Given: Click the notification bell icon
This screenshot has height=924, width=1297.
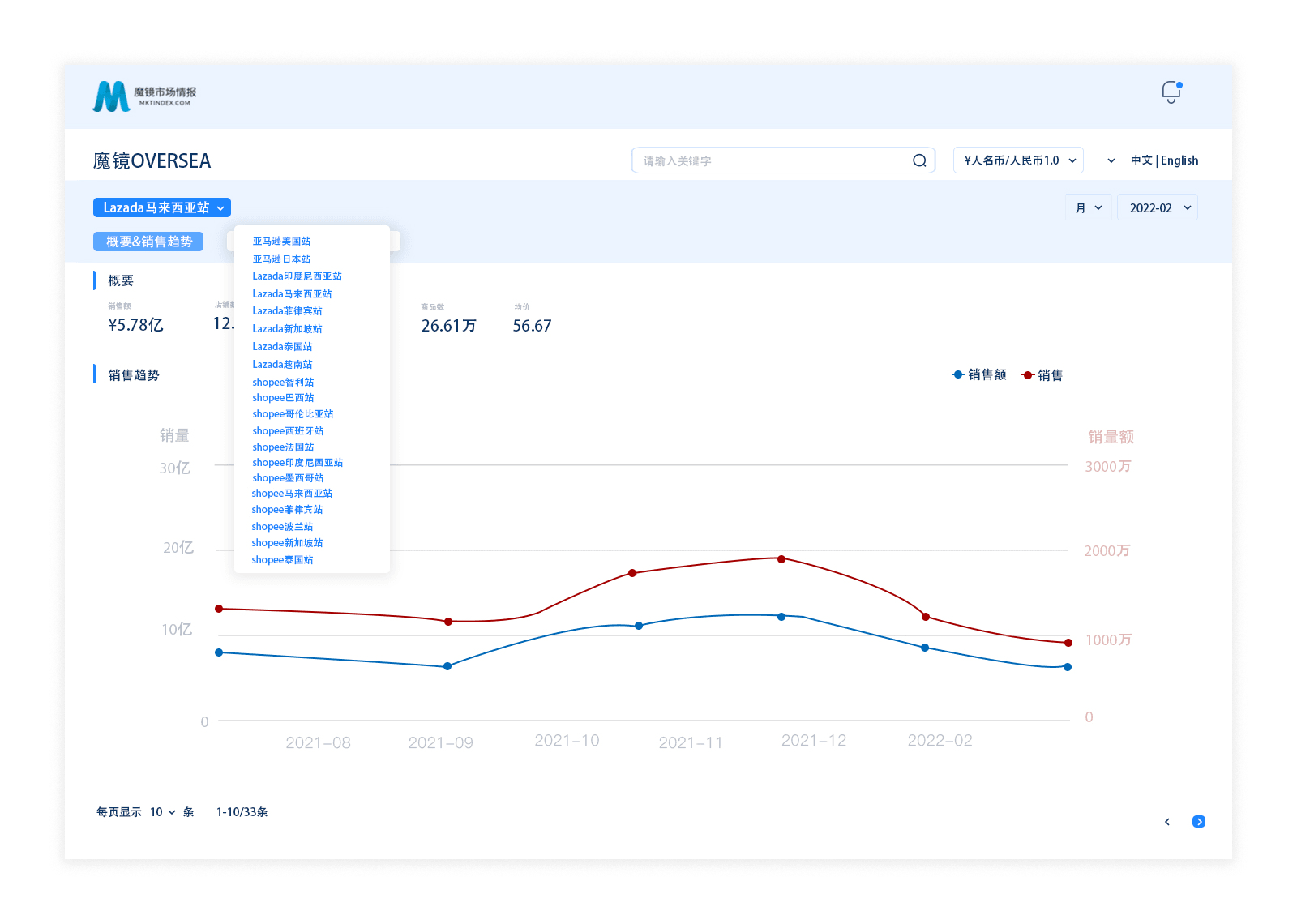Looking at the screenshot, I should [x=1171, y=92].
